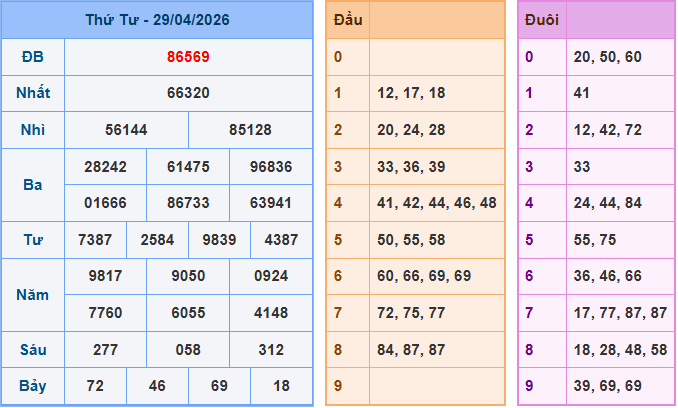The image size is (678, 408).
Task: Click the Bảy prize label
Action: point(33,386)
